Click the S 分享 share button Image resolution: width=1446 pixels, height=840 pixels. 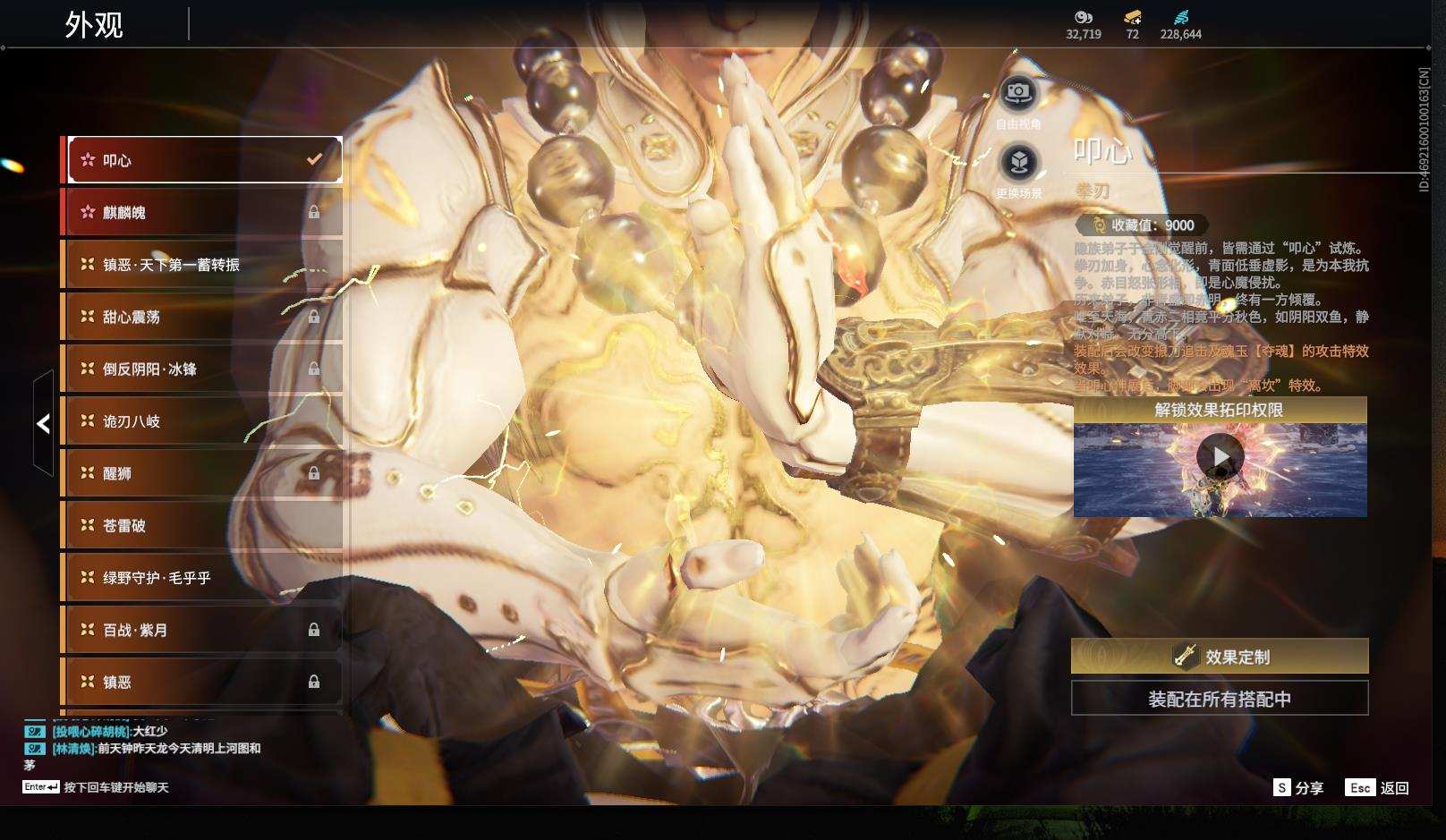1298,788
